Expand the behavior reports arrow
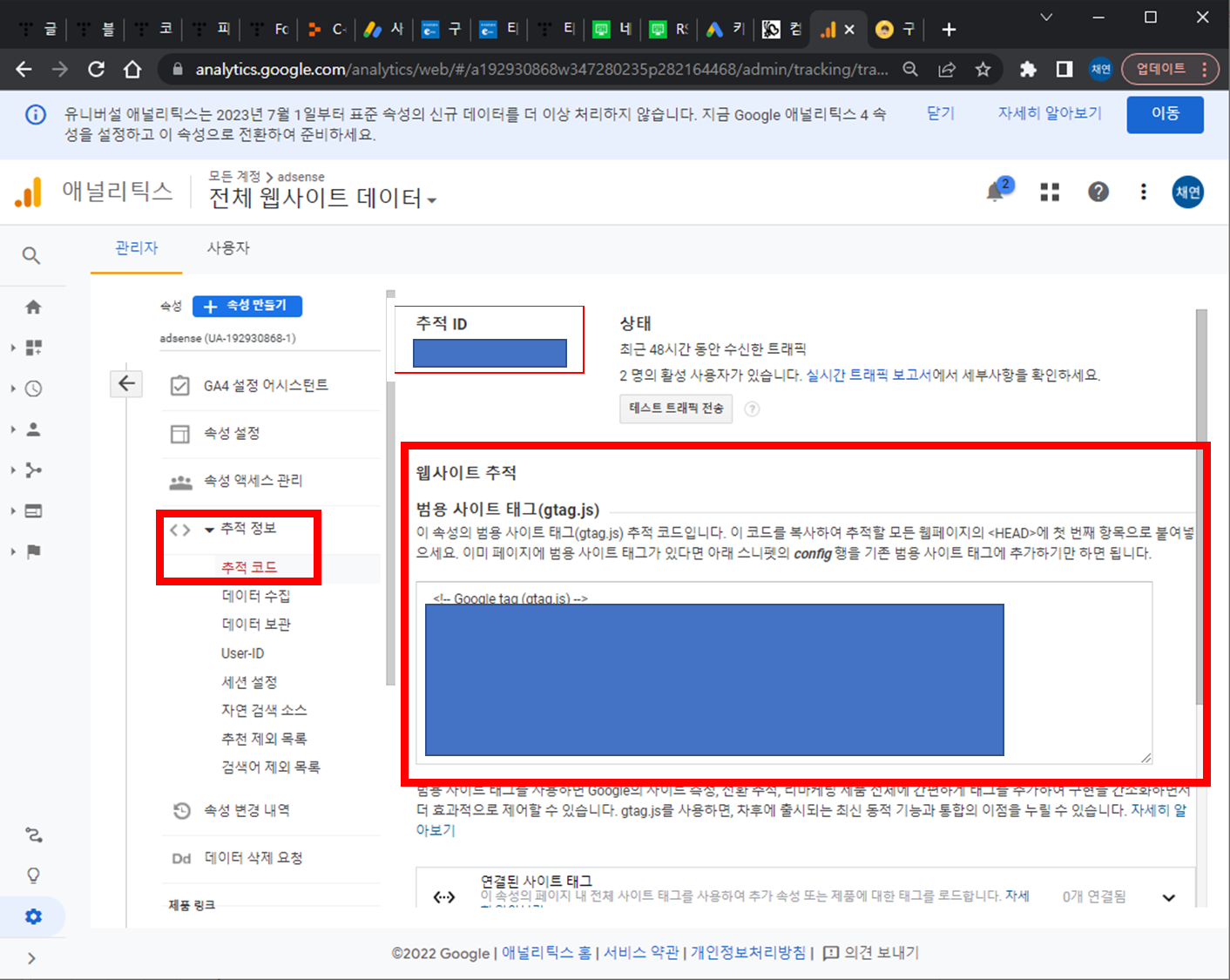 (13, 510)
